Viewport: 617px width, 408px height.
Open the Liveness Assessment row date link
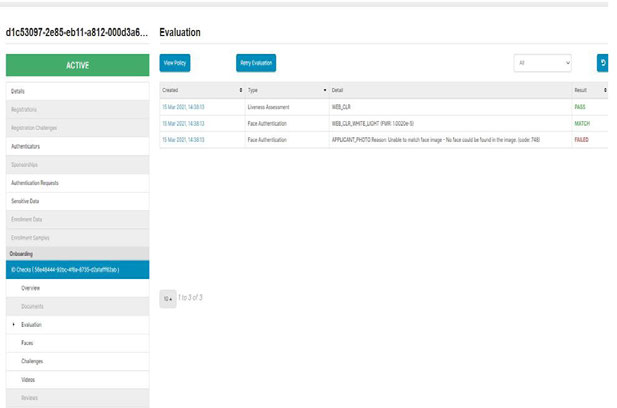click(182, 105)
